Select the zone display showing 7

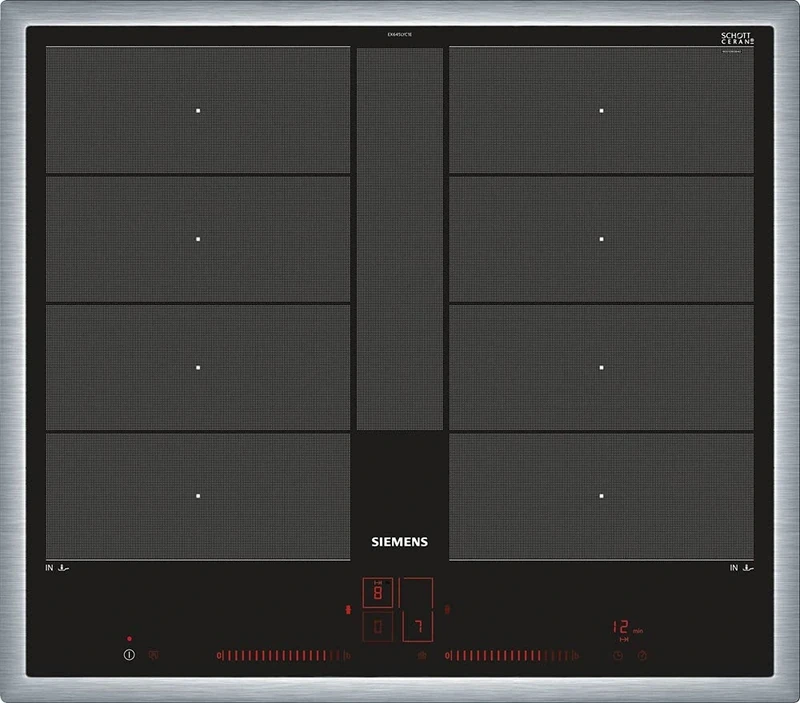417,627
